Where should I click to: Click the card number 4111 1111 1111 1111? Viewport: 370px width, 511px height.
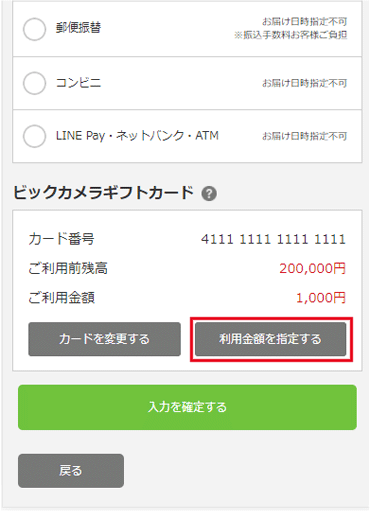273,239
